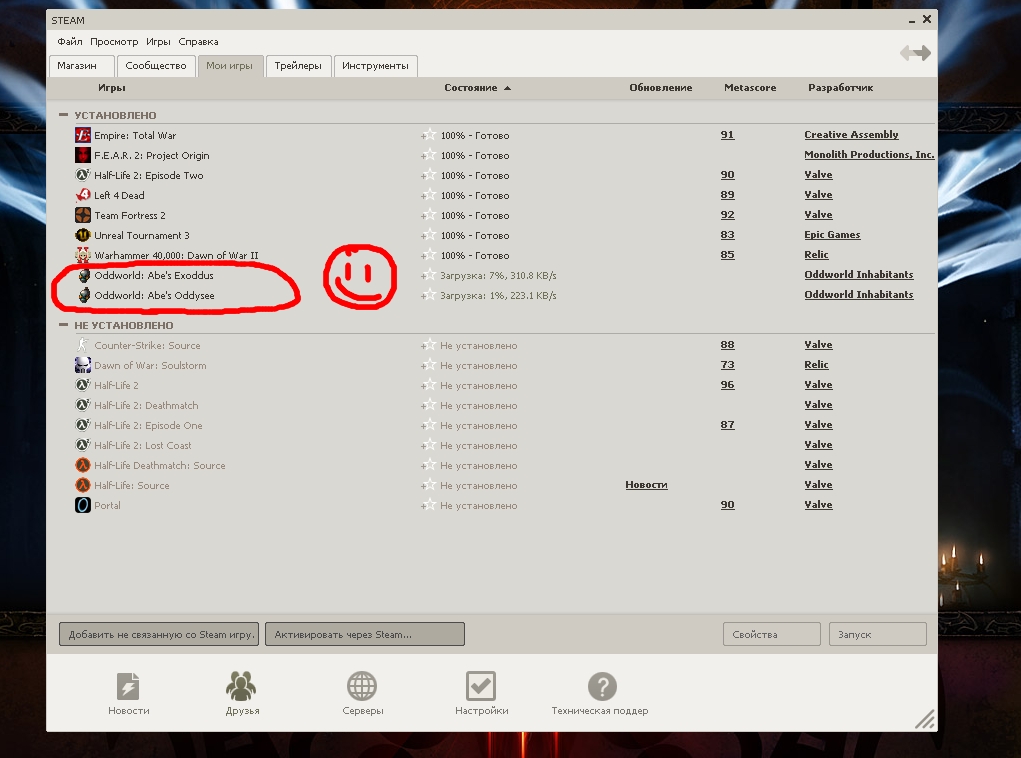Toggle favorite star for Counter-Strike: Source
The image size is (1021, 758).
(x=428, y=345)
